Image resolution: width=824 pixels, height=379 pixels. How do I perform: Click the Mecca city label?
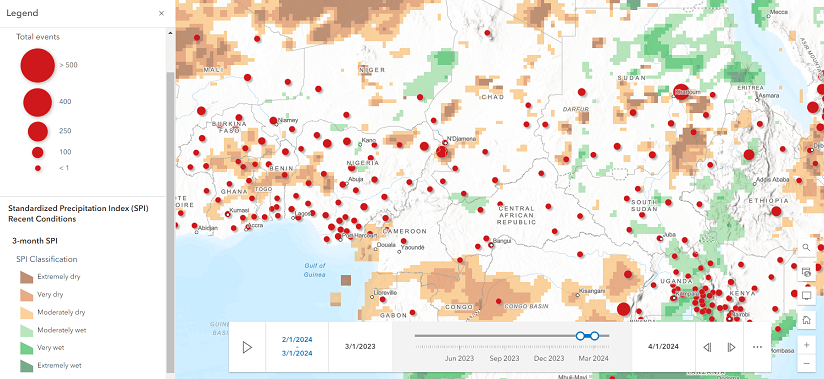(x=779, y=12)
